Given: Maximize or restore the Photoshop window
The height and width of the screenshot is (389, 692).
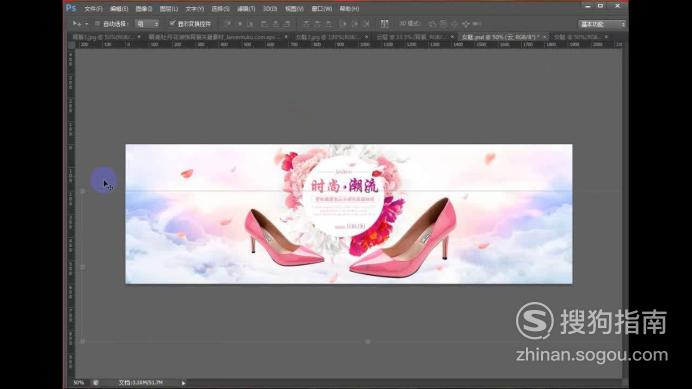Looking at the screenshot, I should [600, 6].
